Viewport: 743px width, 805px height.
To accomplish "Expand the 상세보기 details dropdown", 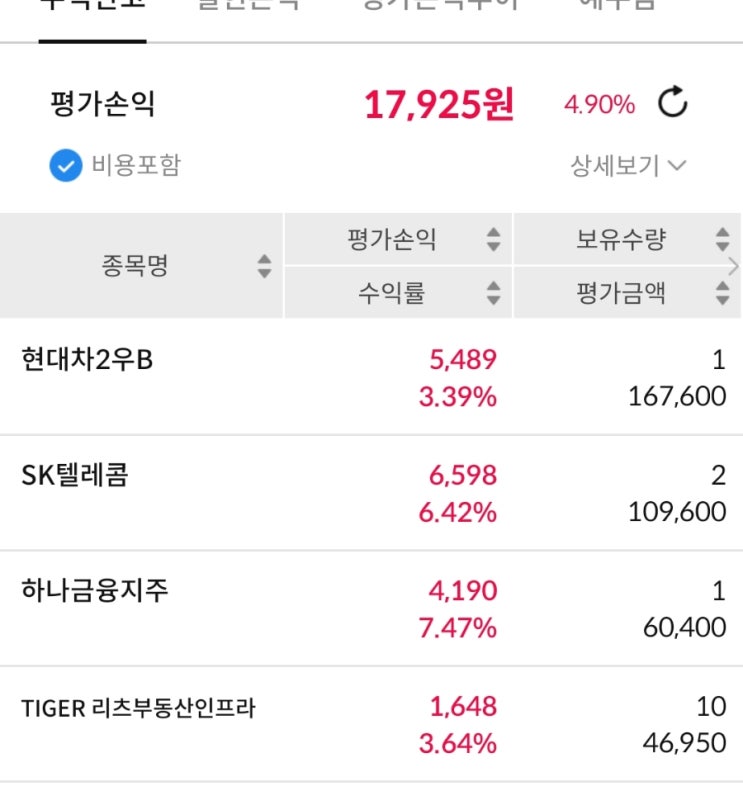I will [628, 166].
